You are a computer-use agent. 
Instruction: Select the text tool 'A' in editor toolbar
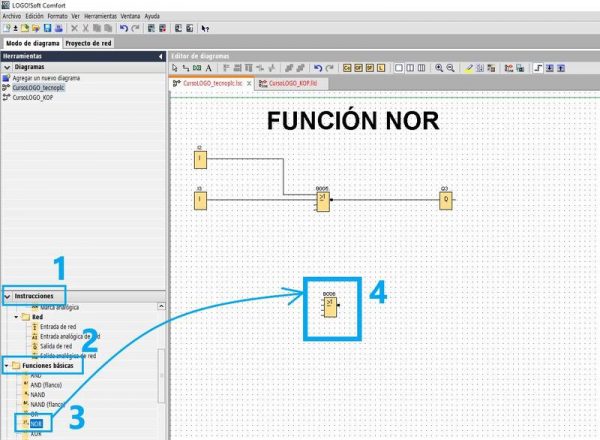[209, 67]
